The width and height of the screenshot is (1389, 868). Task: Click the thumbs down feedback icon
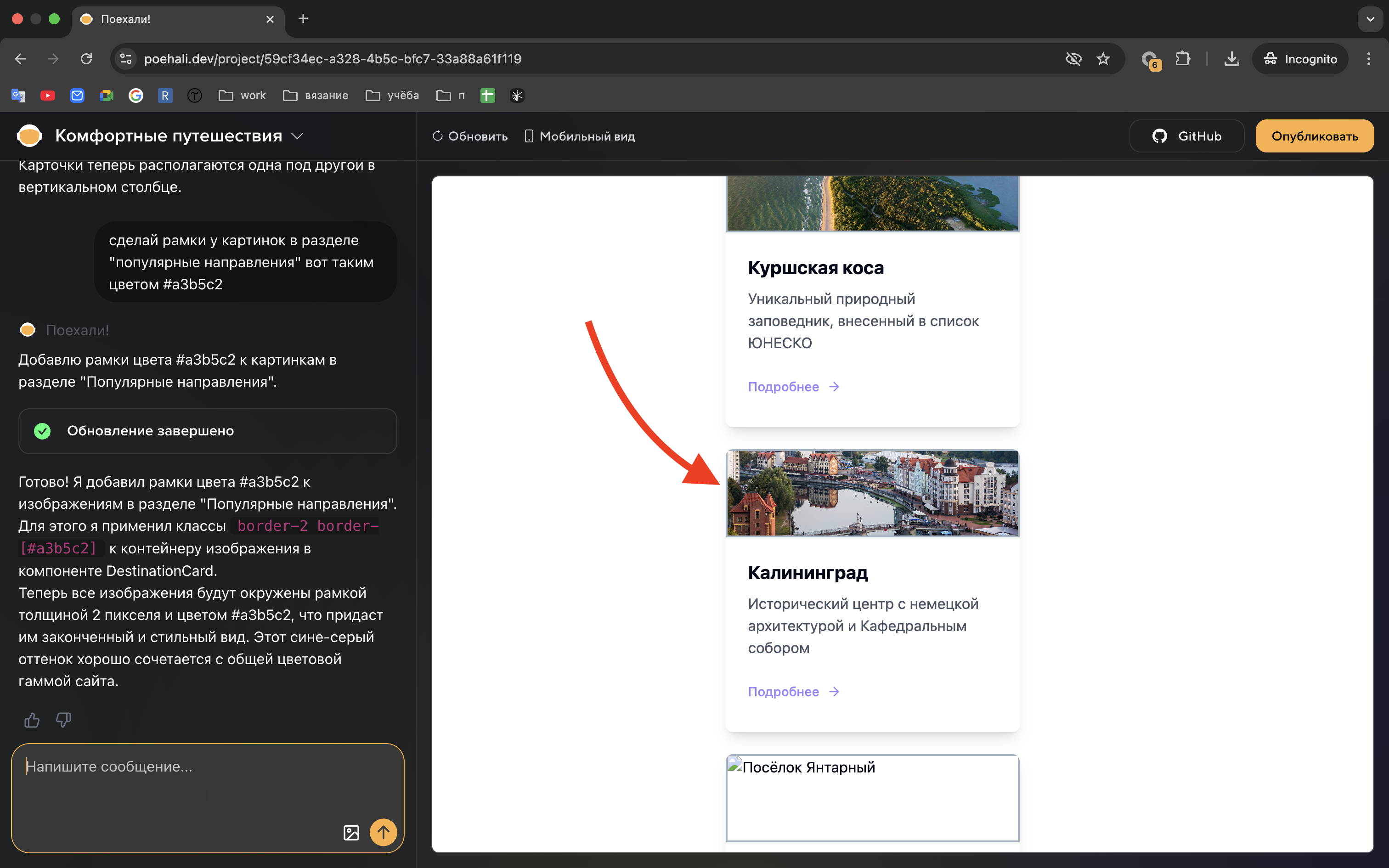pyautogui.click(x=64, y=720)
